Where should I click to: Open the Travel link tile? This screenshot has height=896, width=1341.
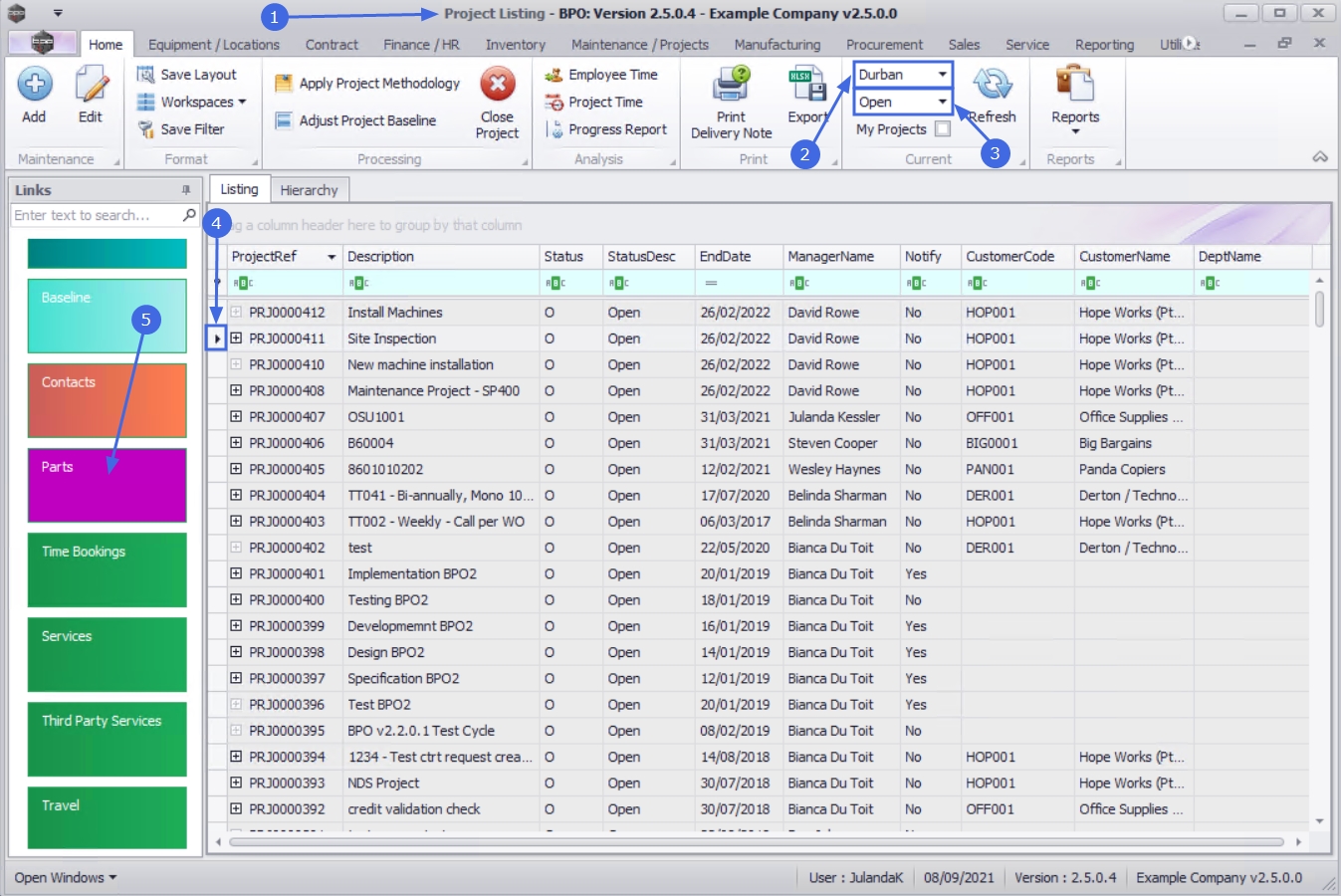(x=108, y=816)
